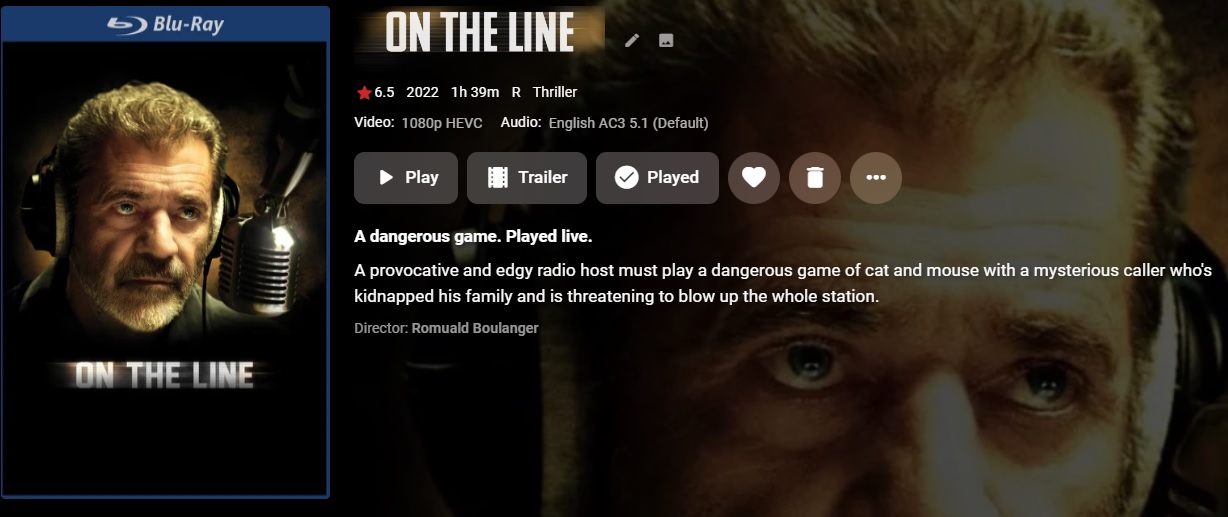The height and width of the screenshot is (517, 1228).
Task: Click the 1h 39m runtime text
Action: point(475,92)
